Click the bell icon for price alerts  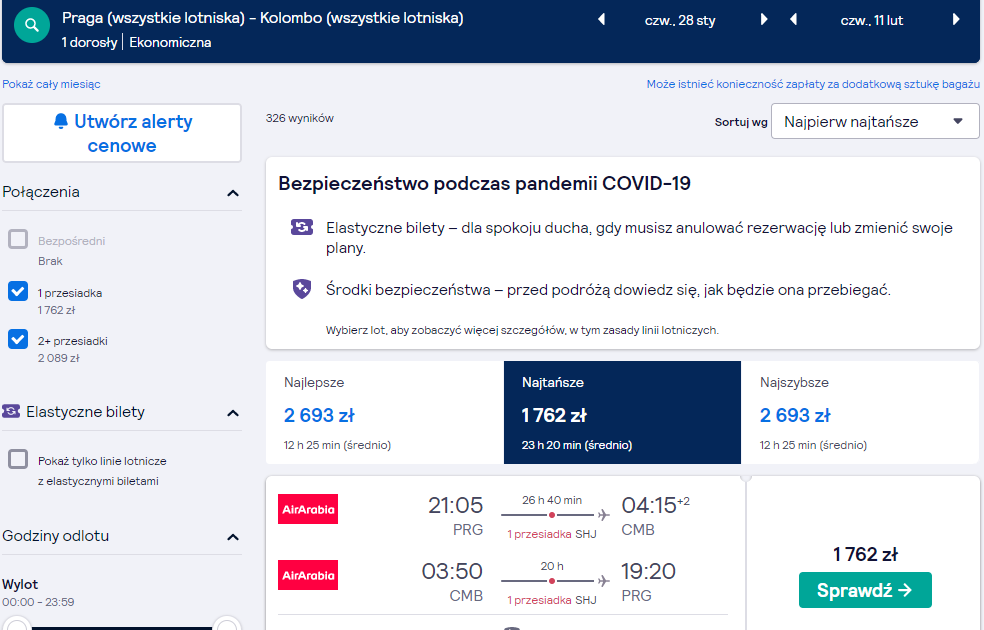coord(61,121)
